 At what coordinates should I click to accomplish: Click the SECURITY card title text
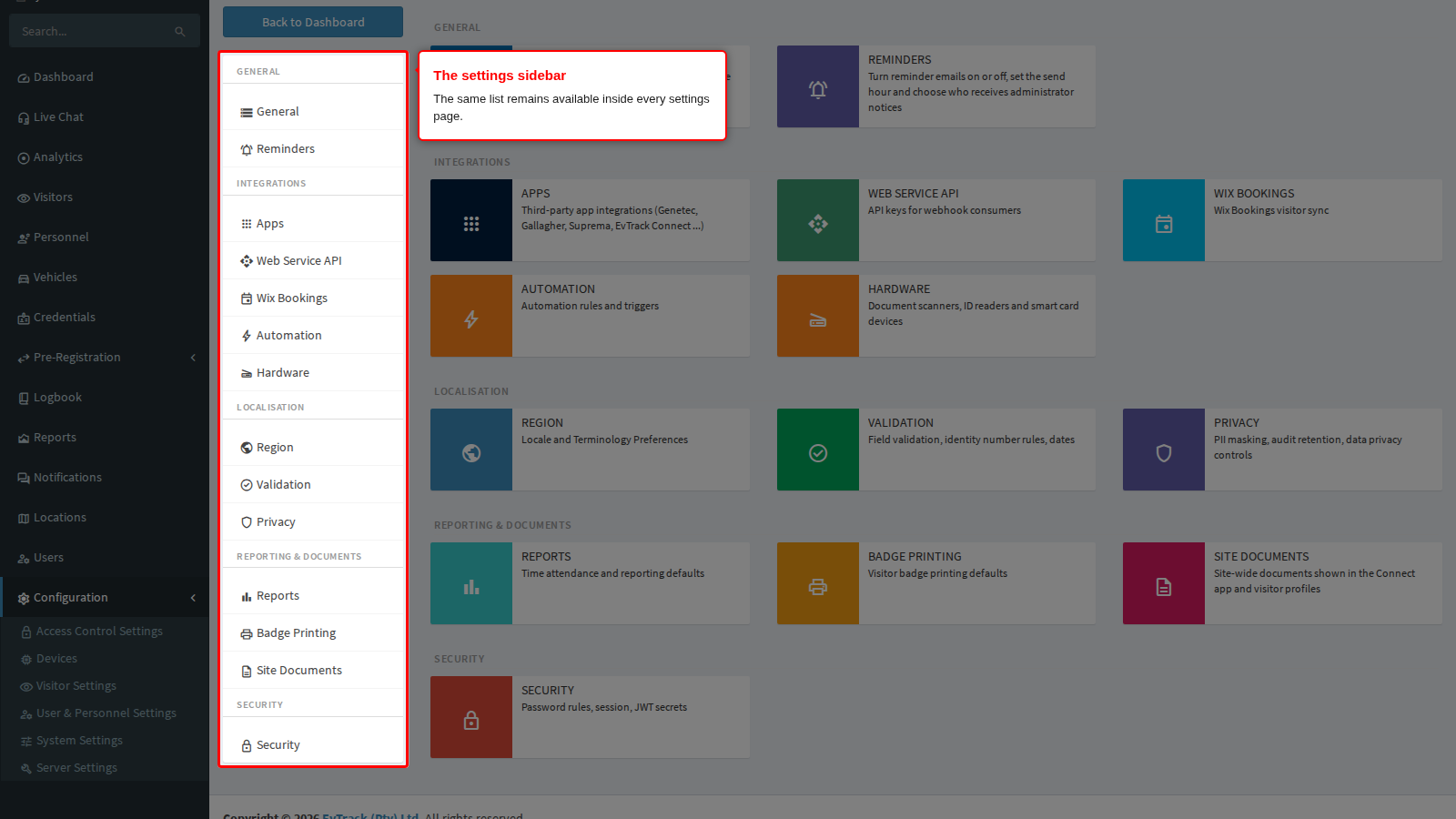pos(548,690)
